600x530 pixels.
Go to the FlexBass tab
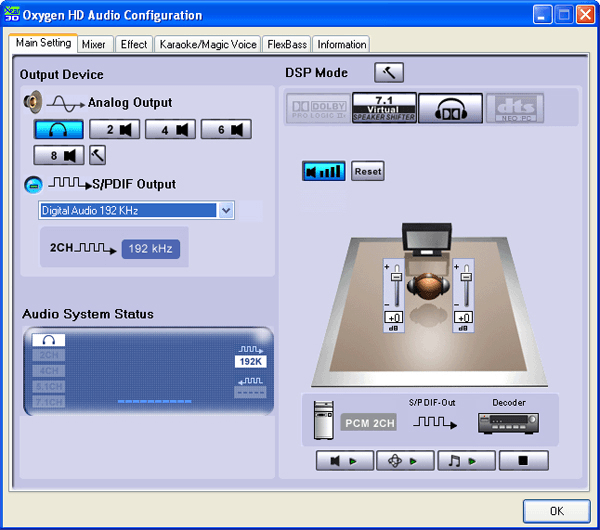tap(286, 44)
